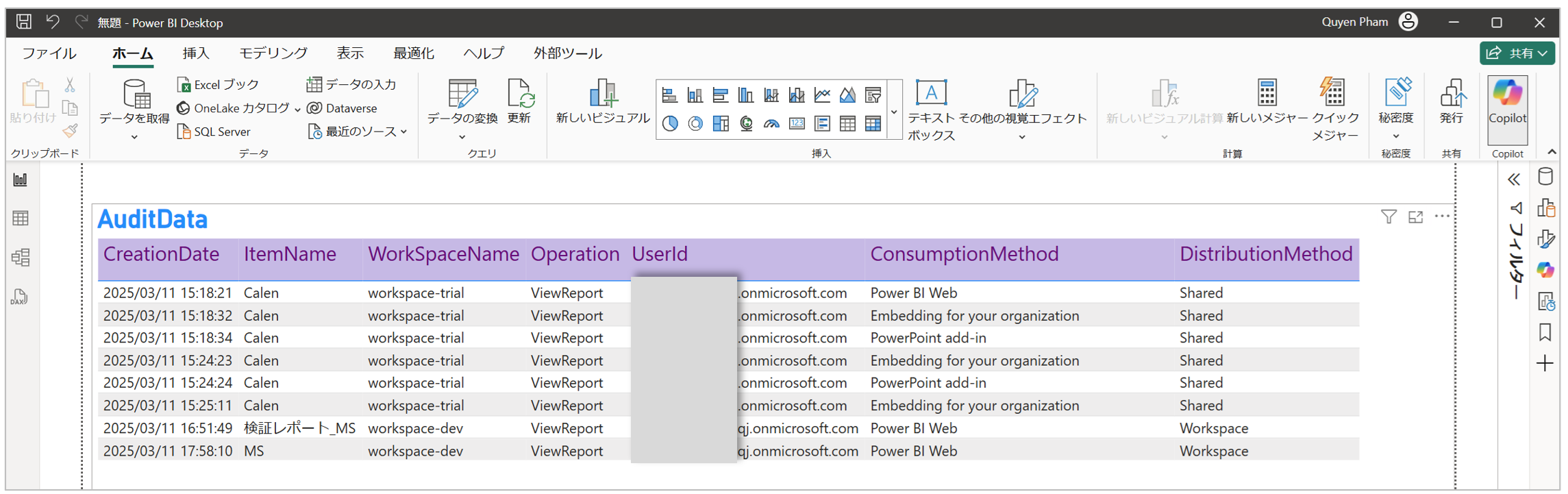Open the Get data dropdown
The image size is (1568, 494).
(x=135, y=111)
